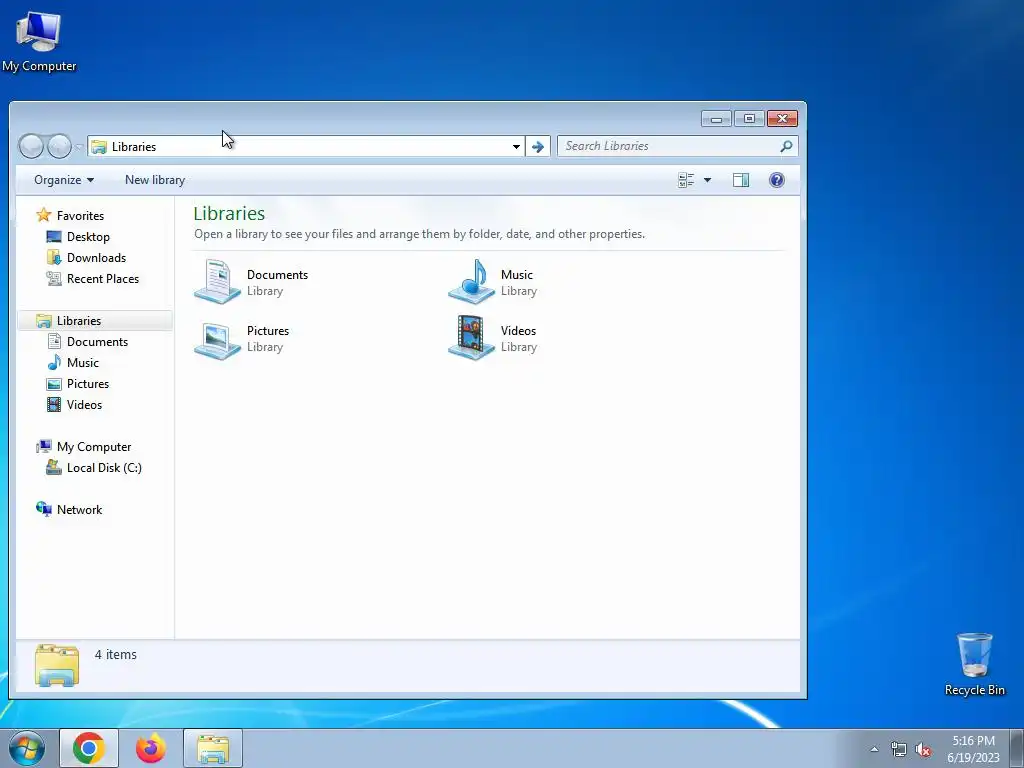This screenshot has height=768, width=1024.
Task: Select Videos under Libraries in sidebar
Action: [84, 405]
